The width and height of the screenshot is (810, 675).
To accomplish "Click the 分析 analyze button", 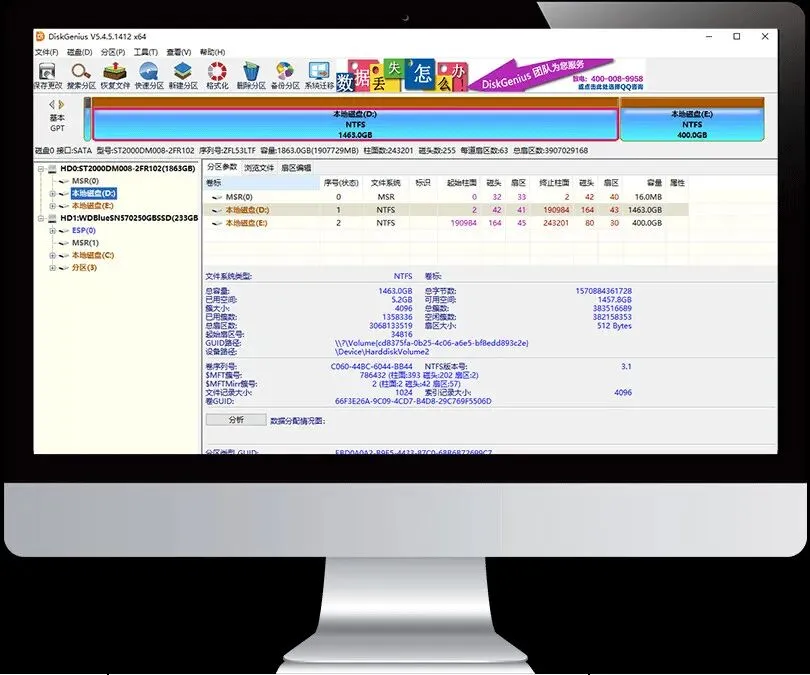I will (x=236, y=420).
